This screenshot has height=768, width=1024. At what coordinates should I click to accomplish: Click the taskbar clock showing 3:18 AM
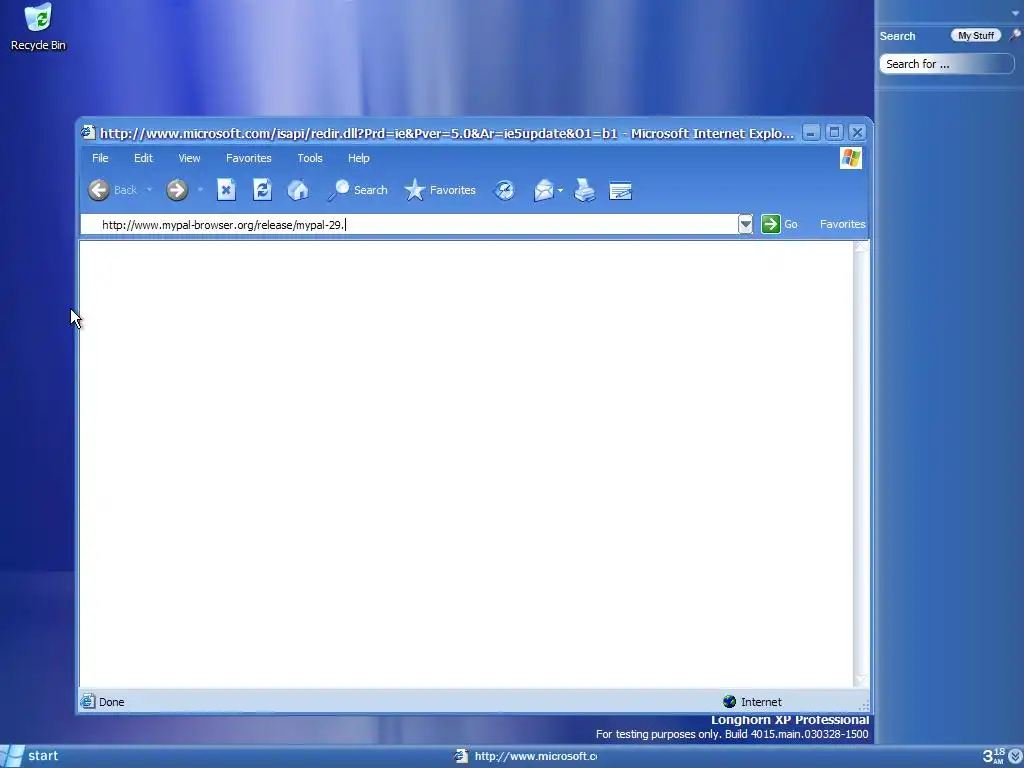tap(993, 756)
